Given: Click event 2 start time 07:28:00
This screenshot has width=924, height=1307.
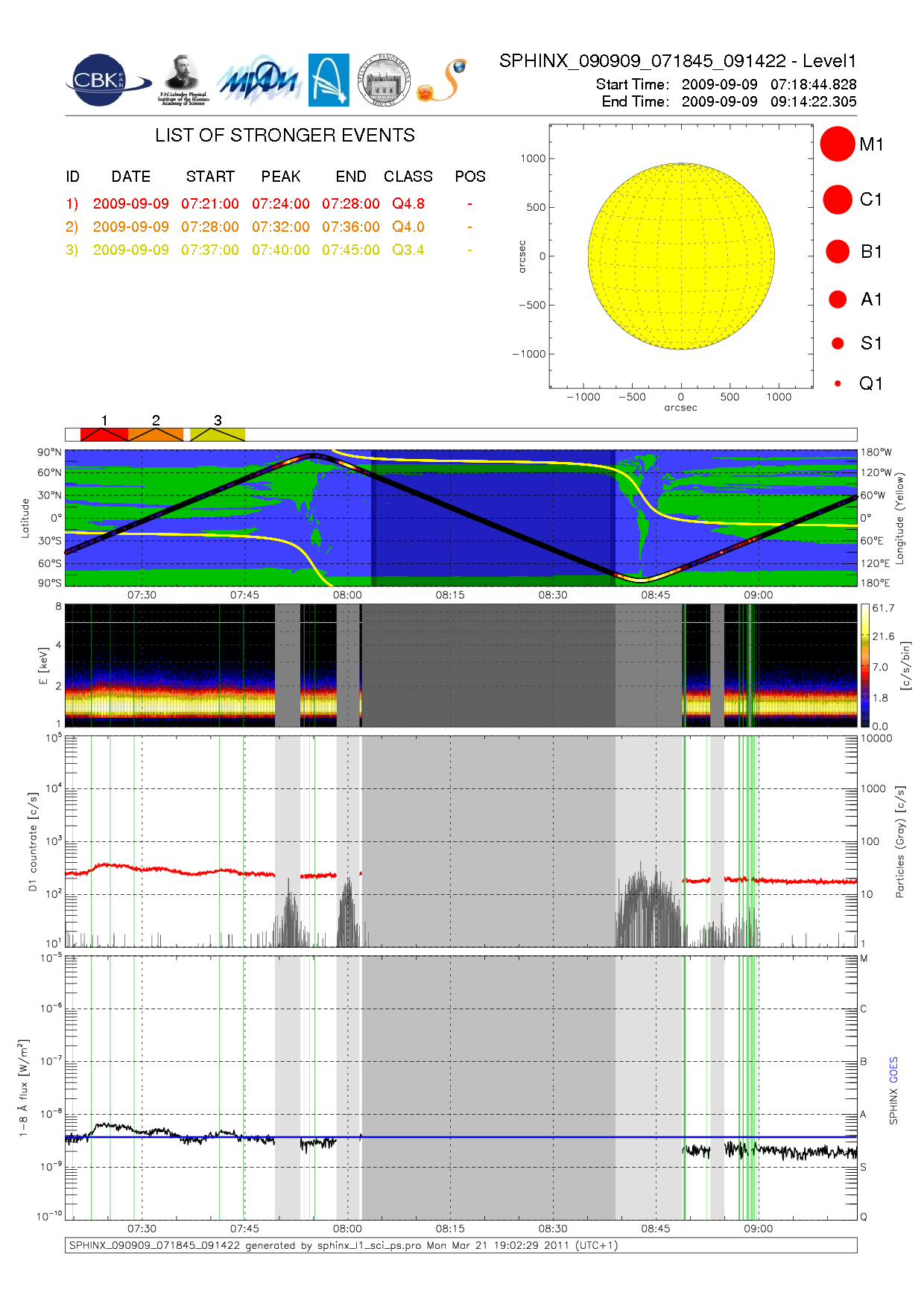Looking at the screenshot, I should [x=210, y=227].
